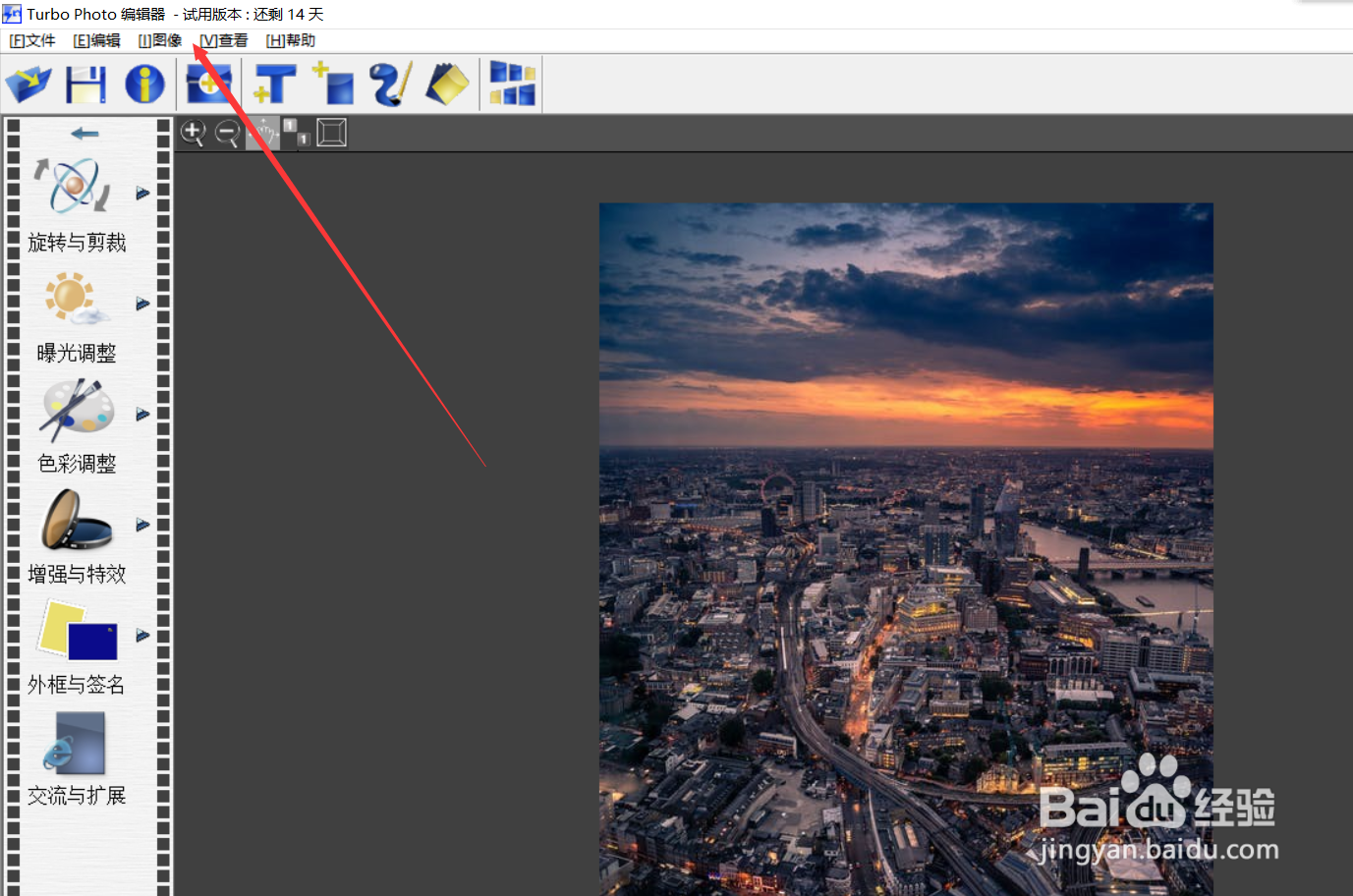This screenshot has height=896, width=1353.
Task: Click the 1:1 actual size icon
Action: pos(297,133)
